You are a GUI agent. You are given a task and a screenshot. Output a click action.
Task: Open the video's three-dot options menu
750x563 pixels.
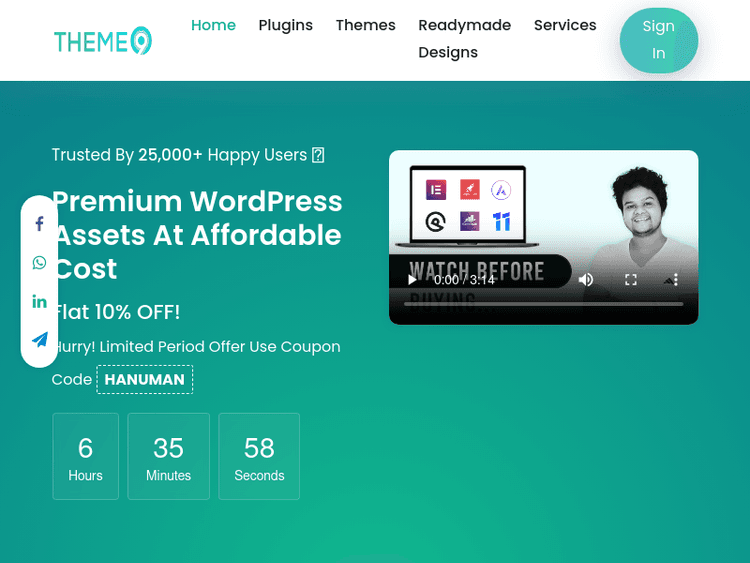676,280
